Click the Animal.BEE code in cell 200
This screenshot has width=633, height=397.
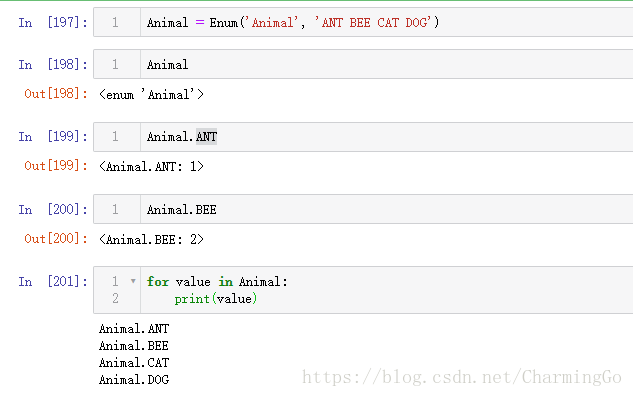tap(182, 210)
